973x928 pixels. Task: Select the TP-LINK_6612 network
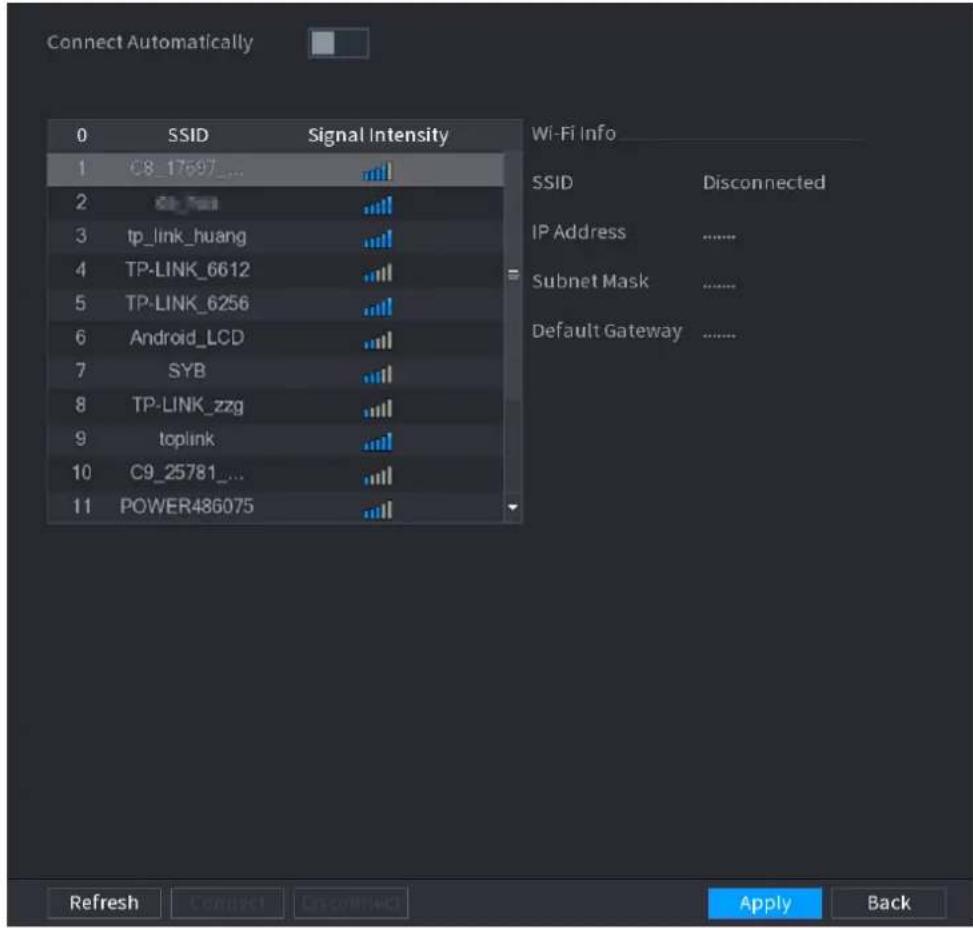coord(276,270)
